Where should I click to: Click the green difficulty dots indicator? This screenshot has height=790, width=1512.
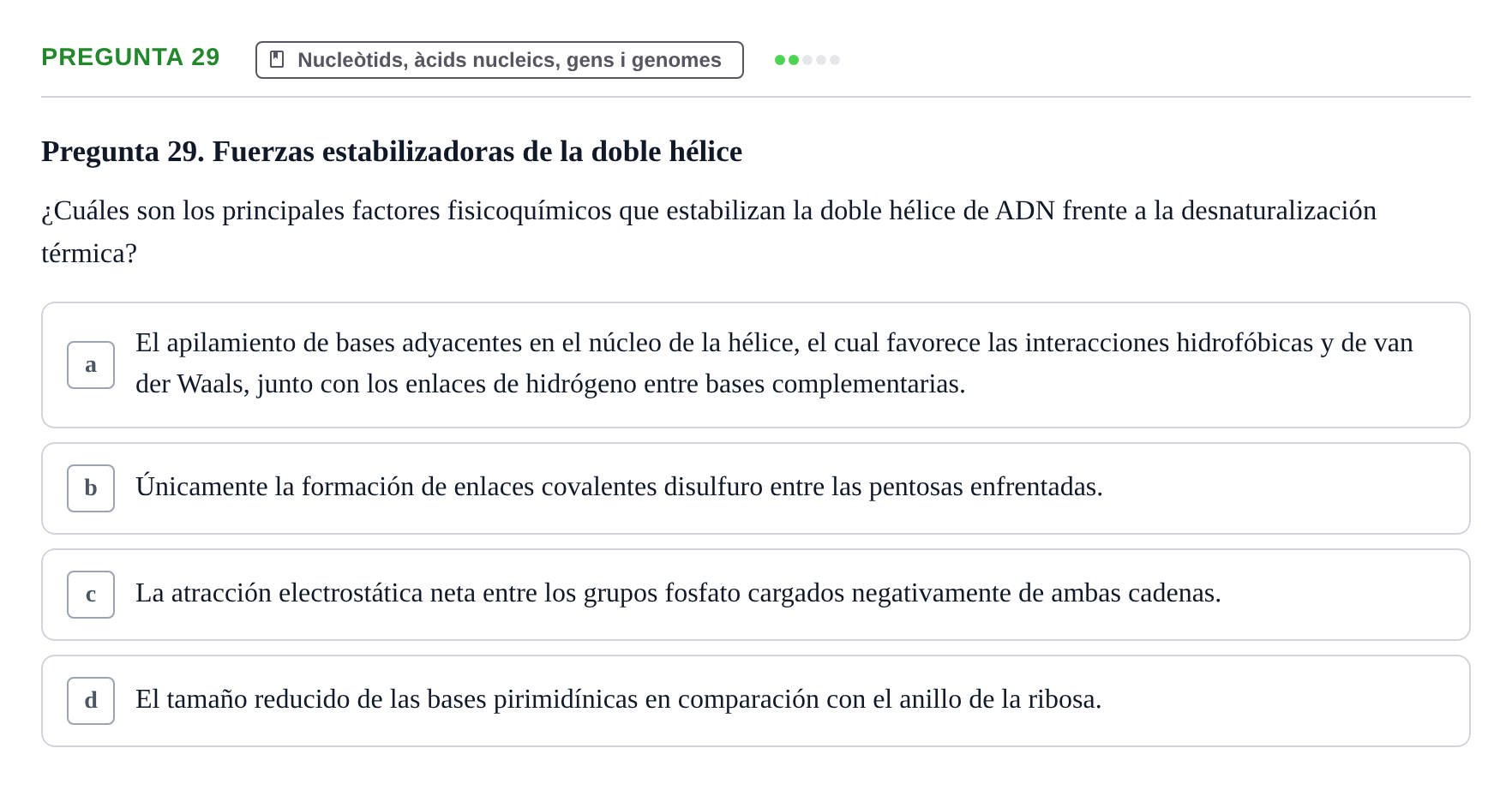pyautogui.click(x=807, y=60)
